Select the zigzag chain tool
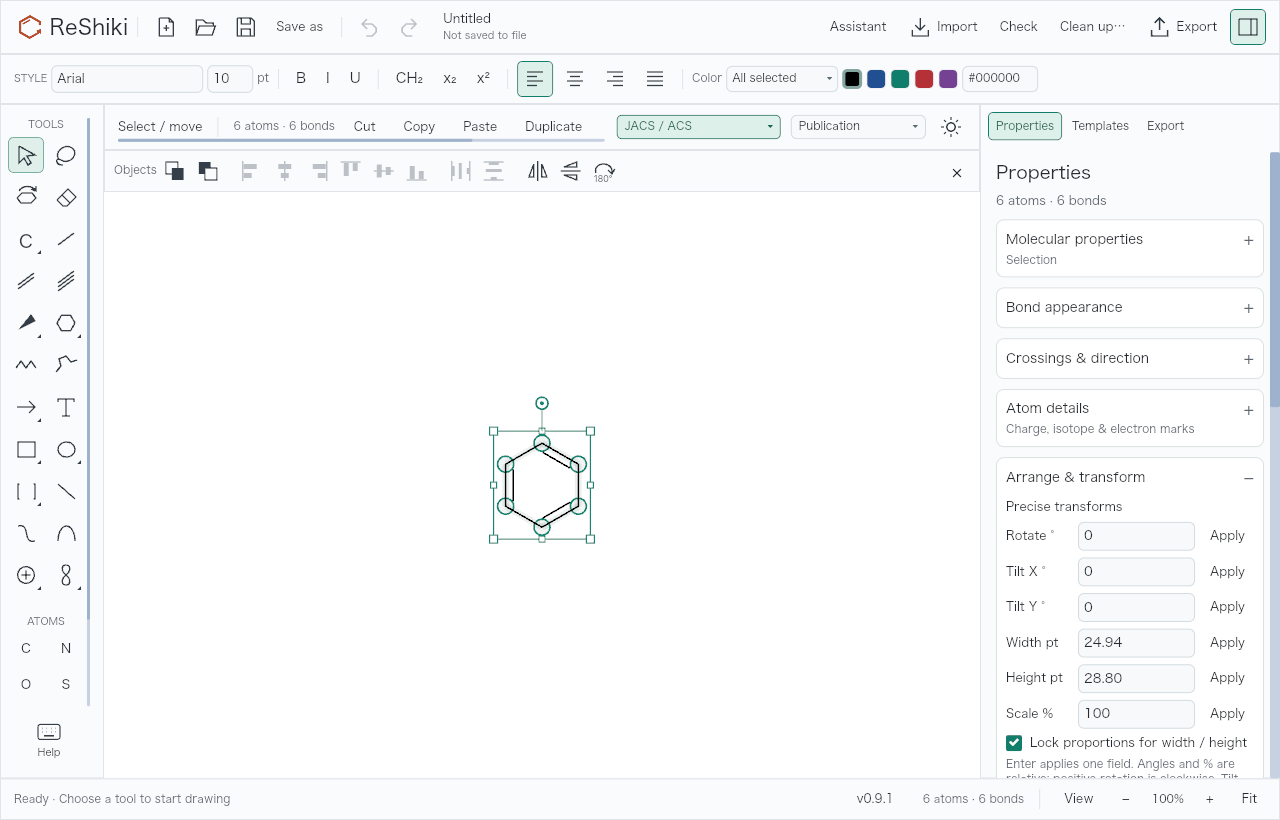 [26, 365]
